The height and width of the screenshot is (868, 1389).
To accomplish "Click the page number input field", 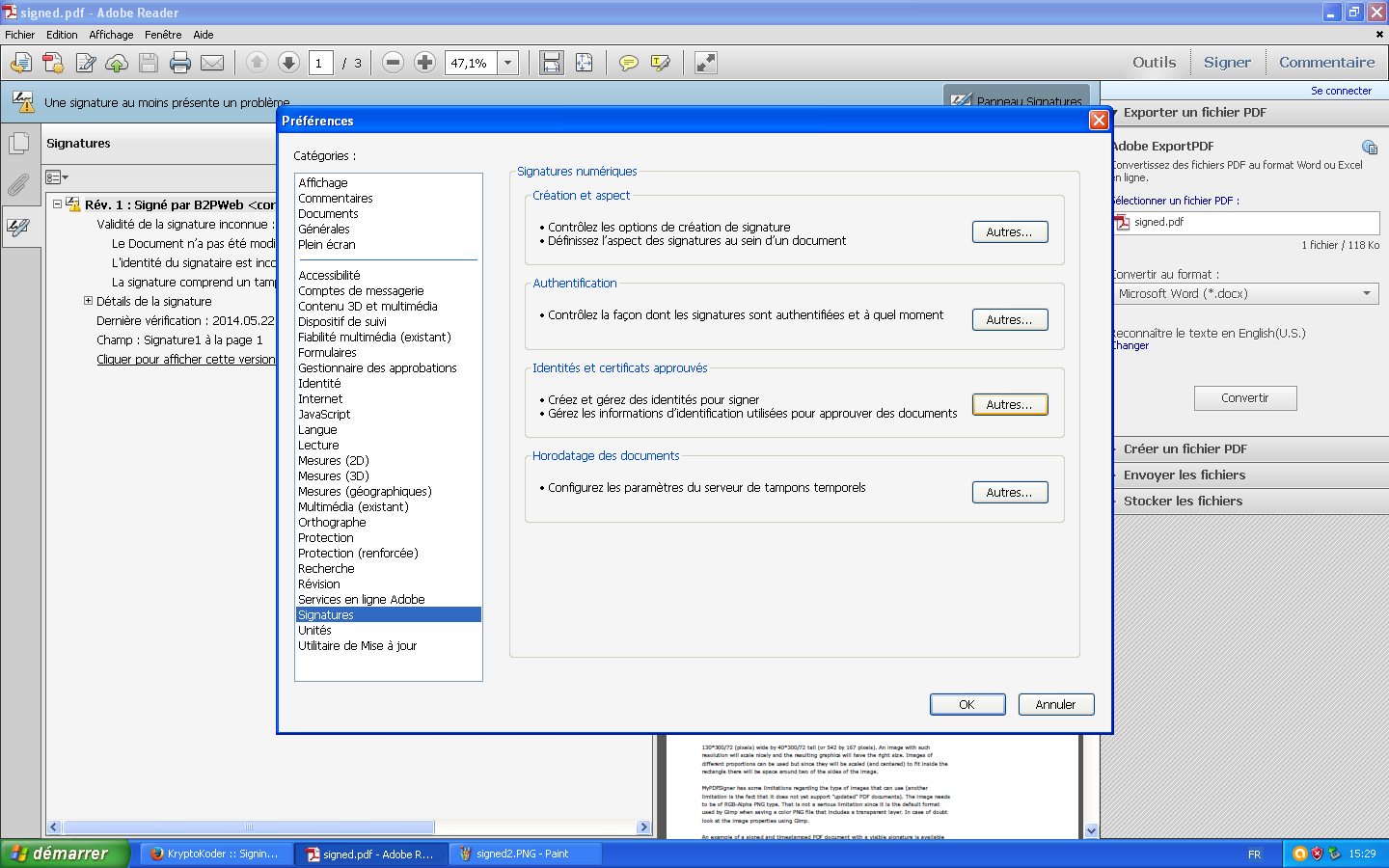I will 320,63.
